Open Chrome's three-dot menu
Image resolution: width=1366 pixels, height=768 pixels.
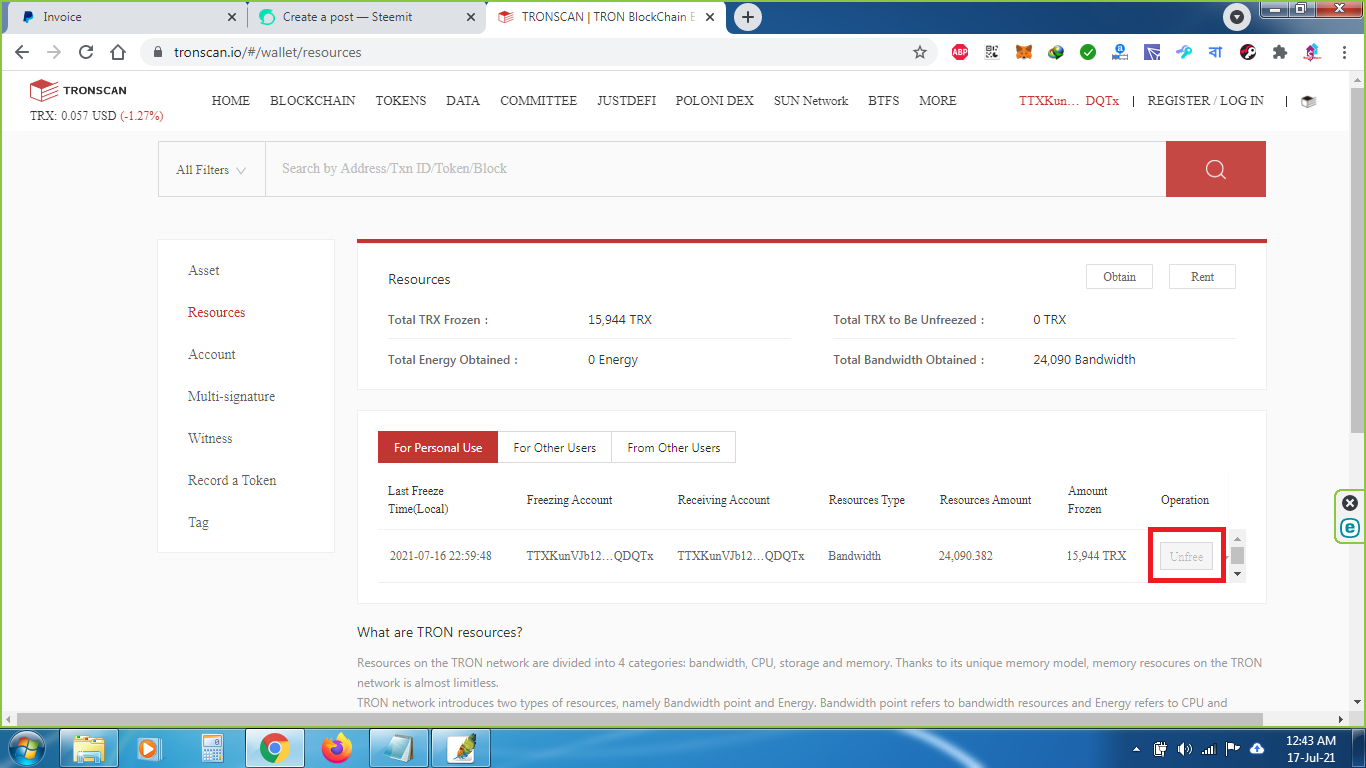(1344, 52)
